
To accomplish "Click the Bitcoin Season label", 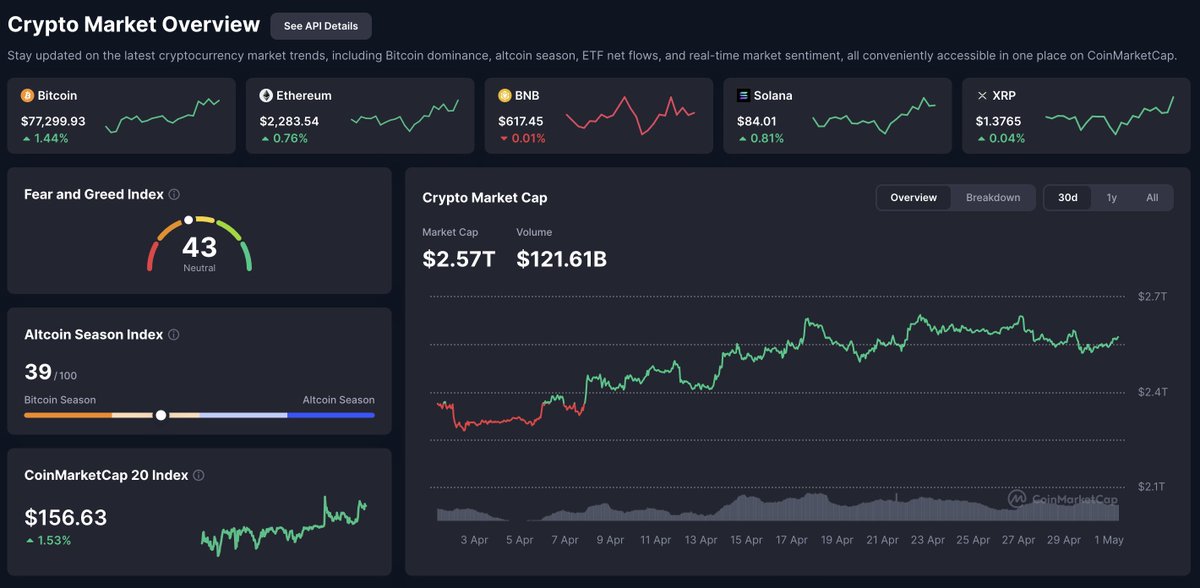I will (x=60, y=400).
